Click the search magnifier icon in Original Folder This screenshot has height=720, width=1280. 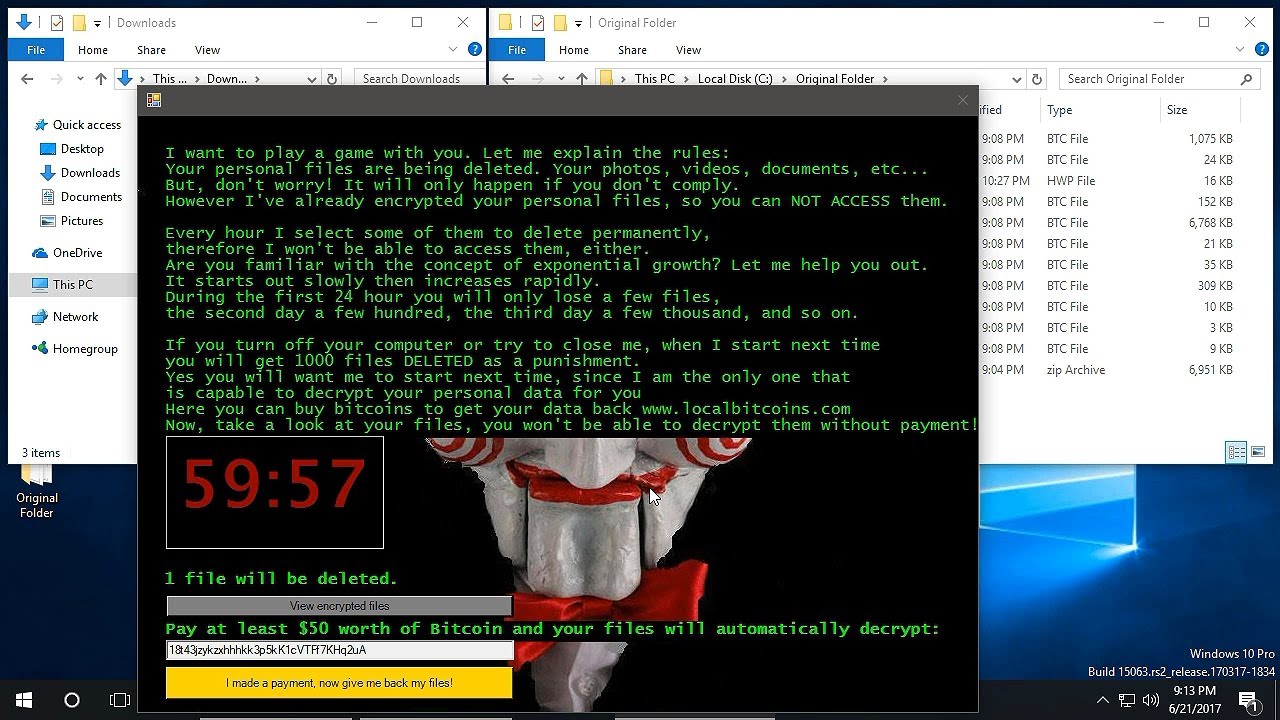[1246, 79]
